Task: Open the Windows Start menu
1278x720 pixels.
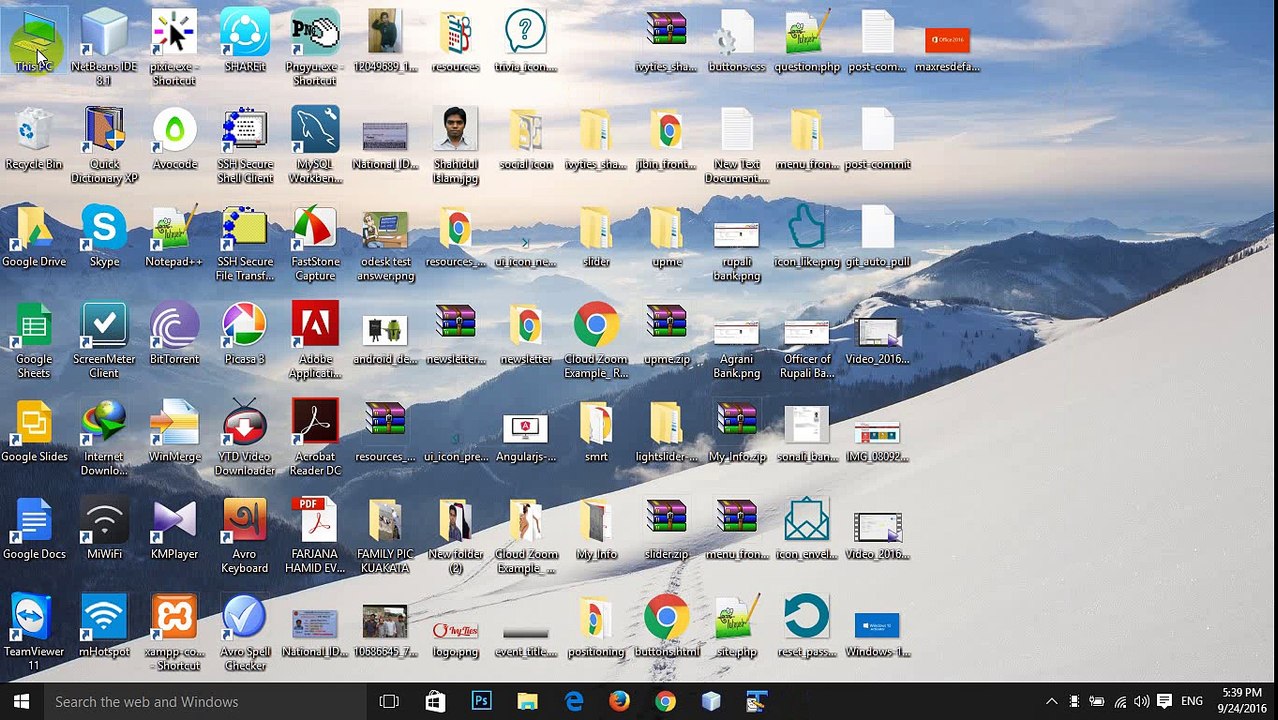Action: 21,702
